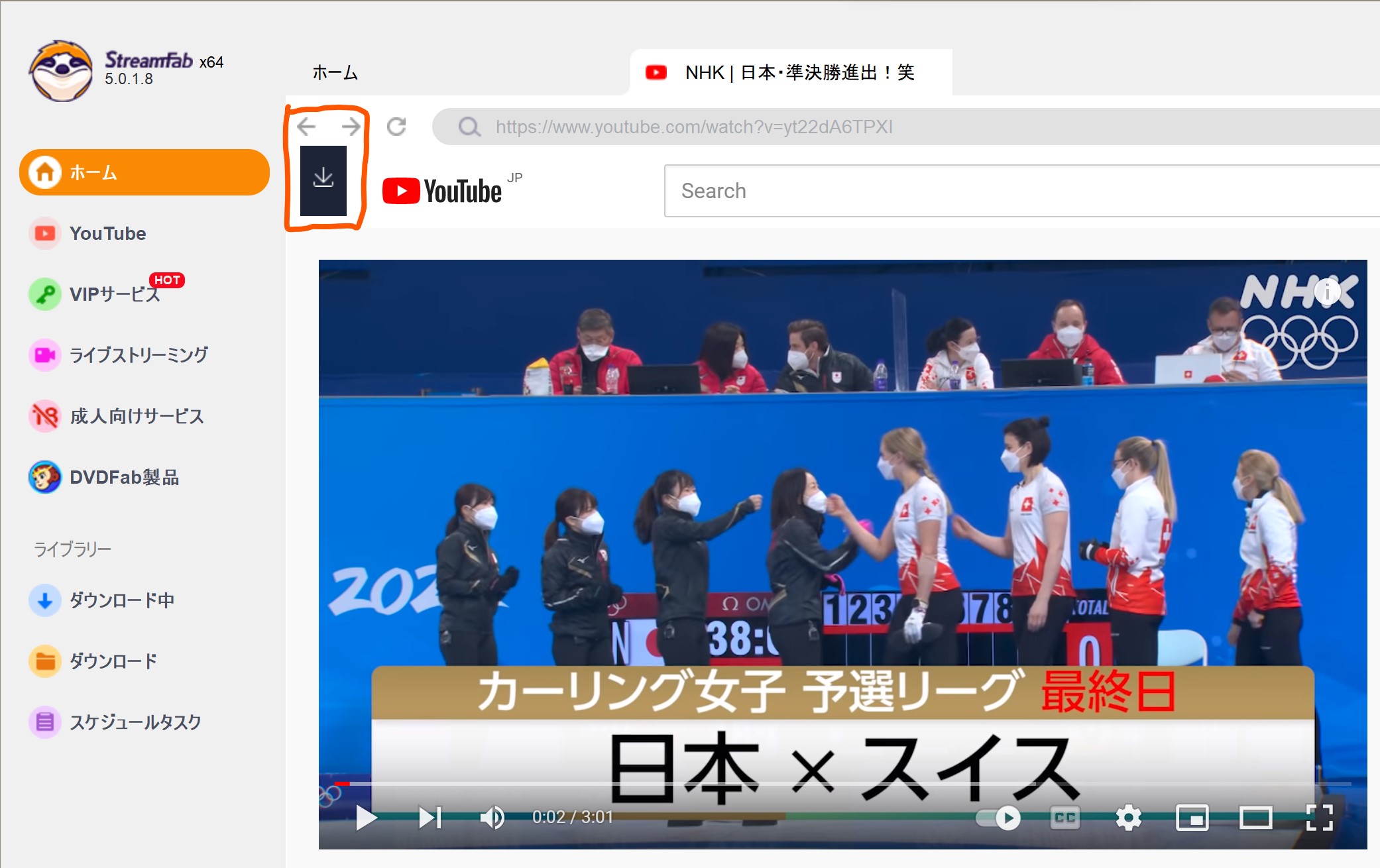Go forward with the right arrow

coord(351,126)
